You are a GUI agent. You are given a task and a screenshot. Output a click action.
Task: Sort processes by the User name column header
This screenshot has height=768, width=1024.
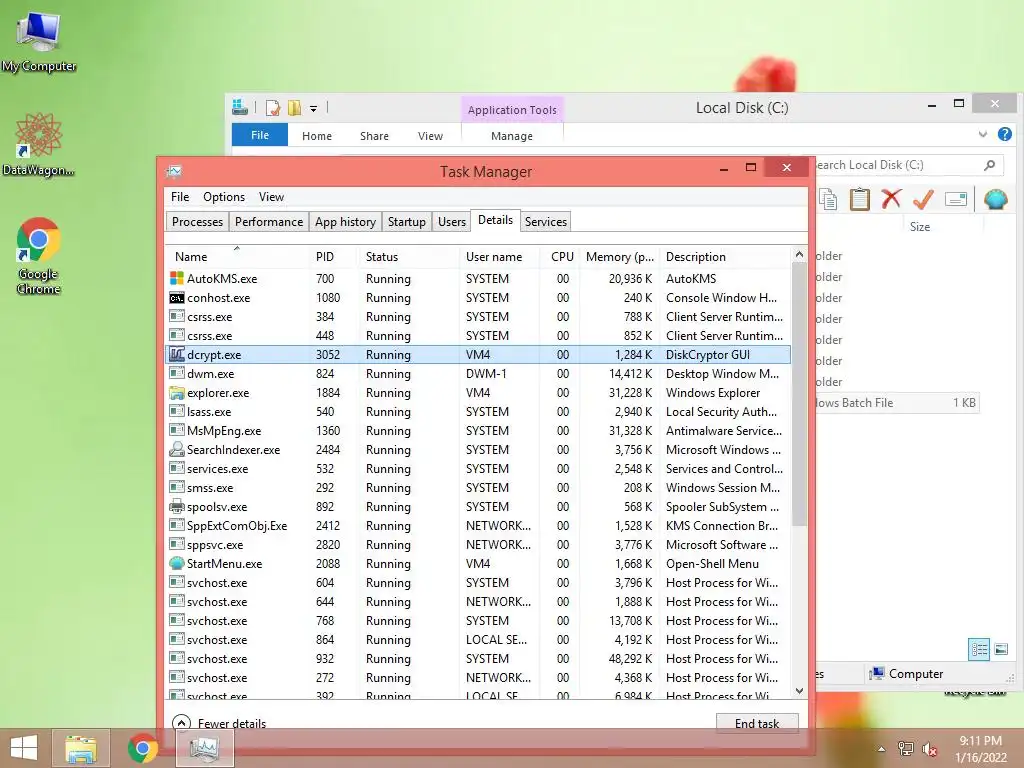coord(499,257)
